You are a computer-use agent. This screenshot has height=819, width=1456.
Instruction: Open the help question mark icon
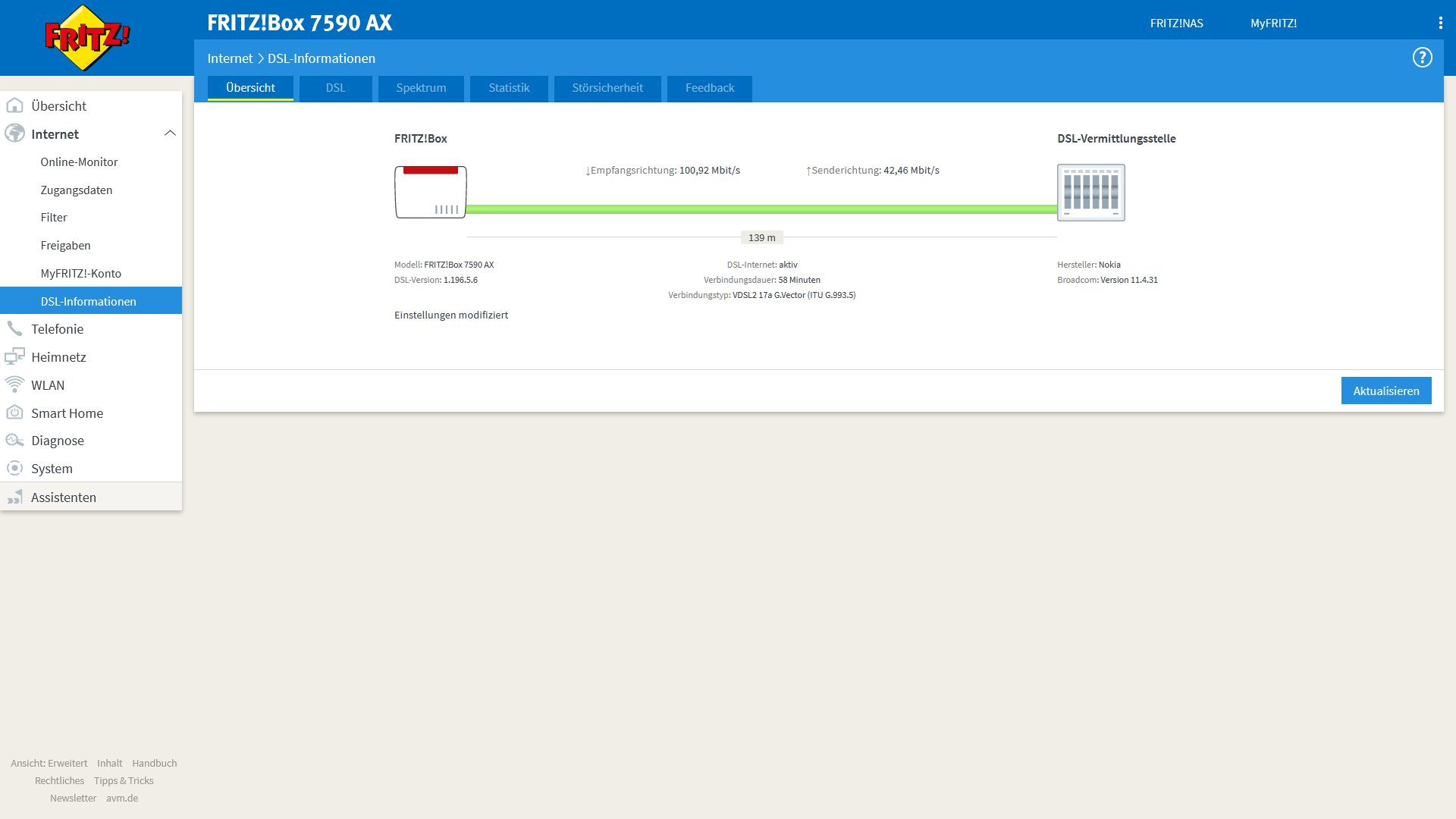(x=1422, y=58)
